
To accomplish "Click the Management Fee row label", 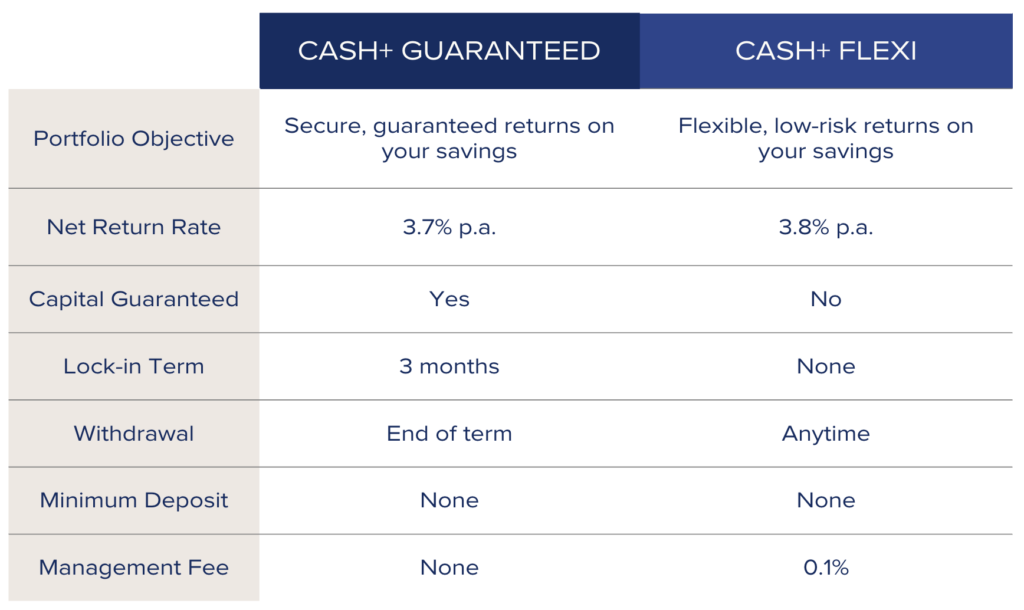I will (134, 567).
